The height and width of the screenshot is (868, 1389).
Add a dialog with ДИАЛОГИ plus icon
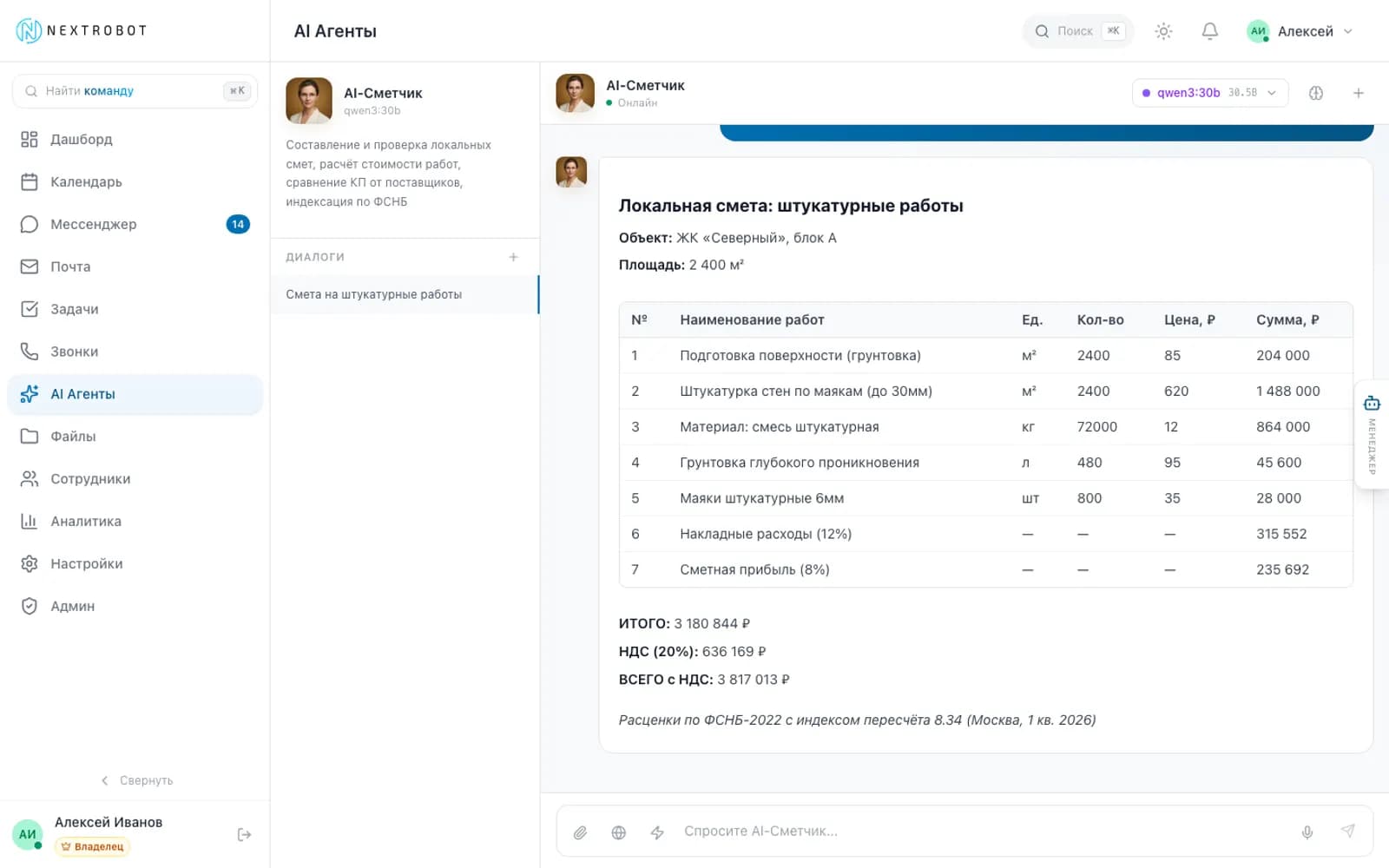point(513,257)
